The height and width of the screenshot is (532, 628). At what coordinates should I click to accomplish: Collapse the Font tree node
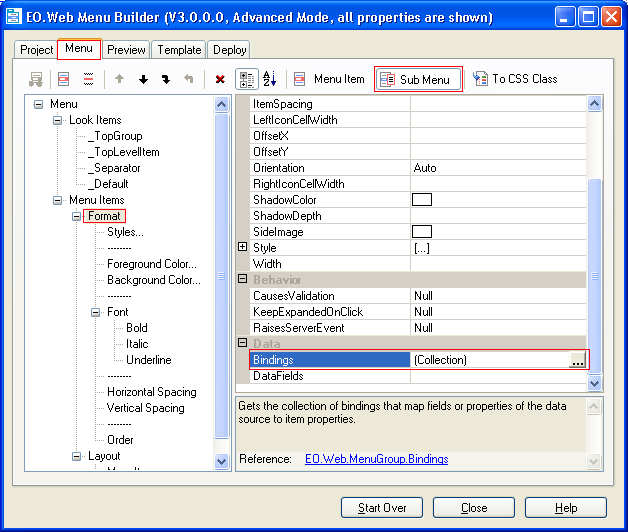(x=95, y=312)
